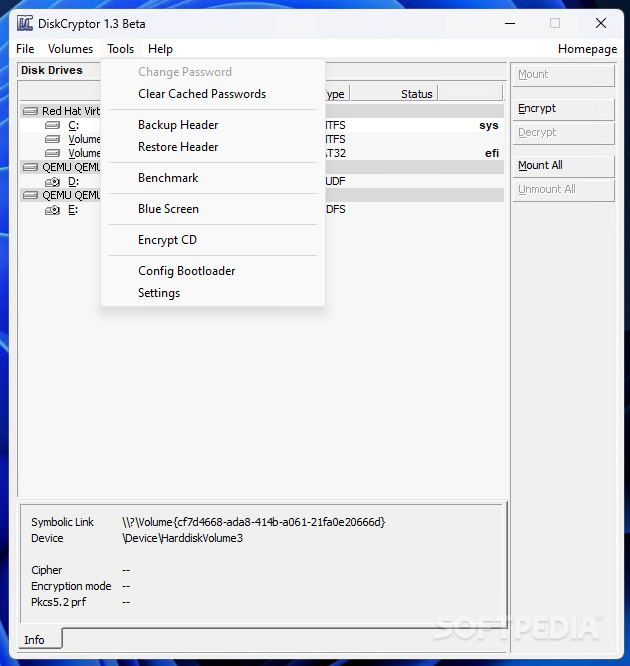Click the Symbolic Link volume GUID value
Viewport: 630px width, 666px height.
(254, 522)
